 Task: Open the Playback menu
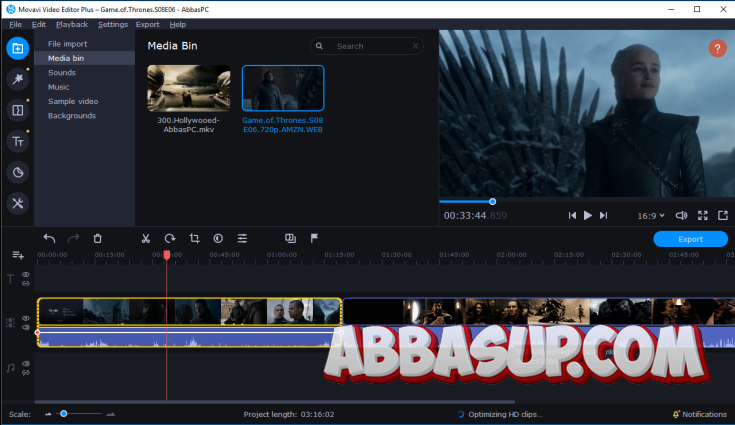click(72, 24)
